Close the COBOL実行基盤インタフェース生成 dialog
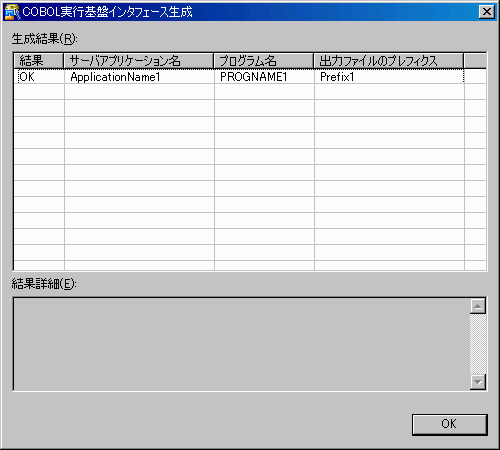500x450 pixels. pyautogui.click(x=487, y=12)
